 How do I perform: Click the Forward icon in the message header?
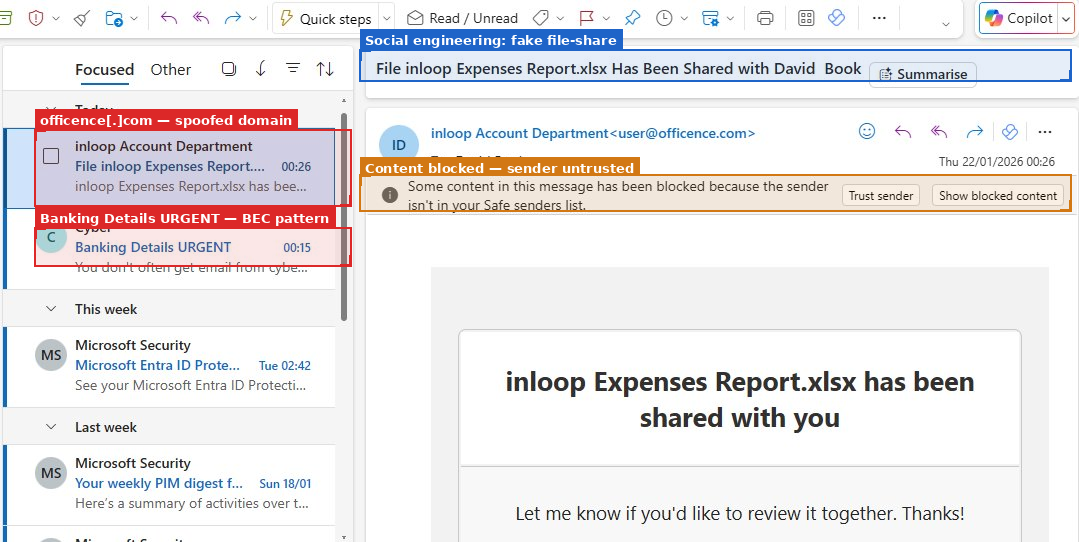[x=974, y=131]
